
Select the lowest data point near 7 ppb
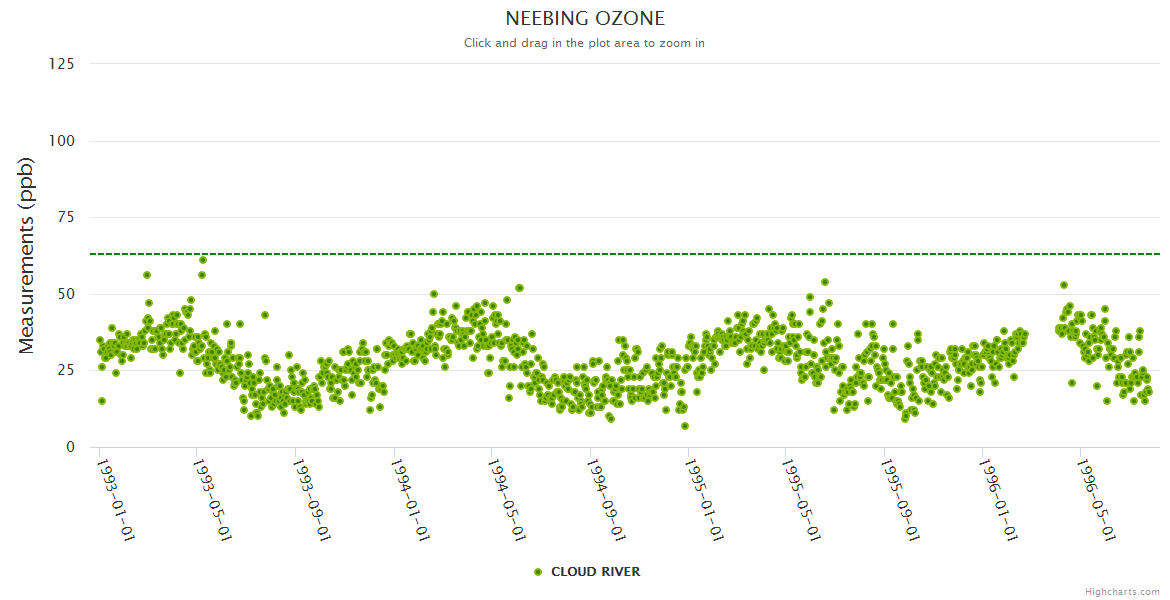(685, 426)
